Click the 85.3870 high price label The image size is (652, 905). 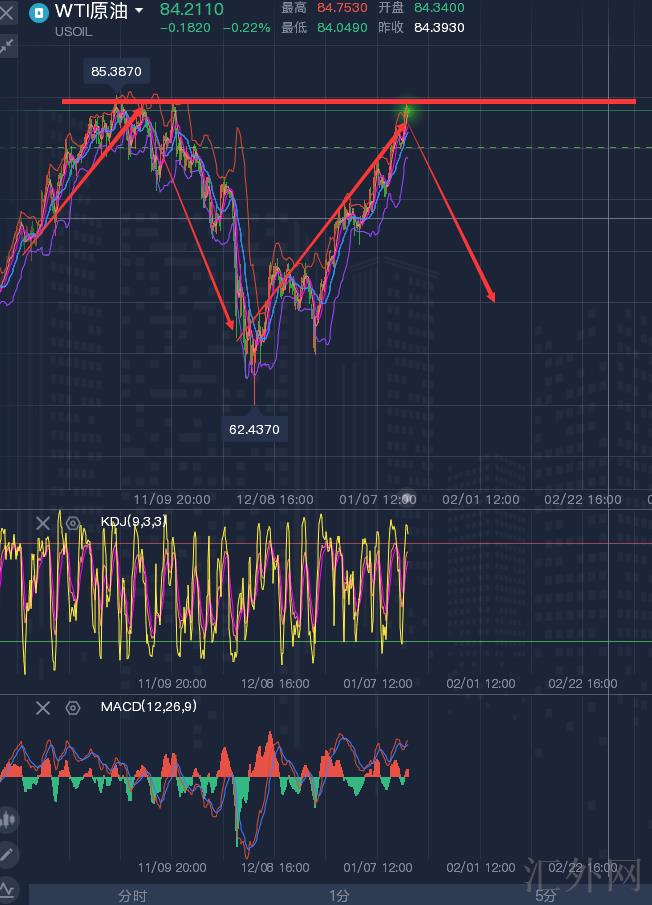[x=116, y=72]
